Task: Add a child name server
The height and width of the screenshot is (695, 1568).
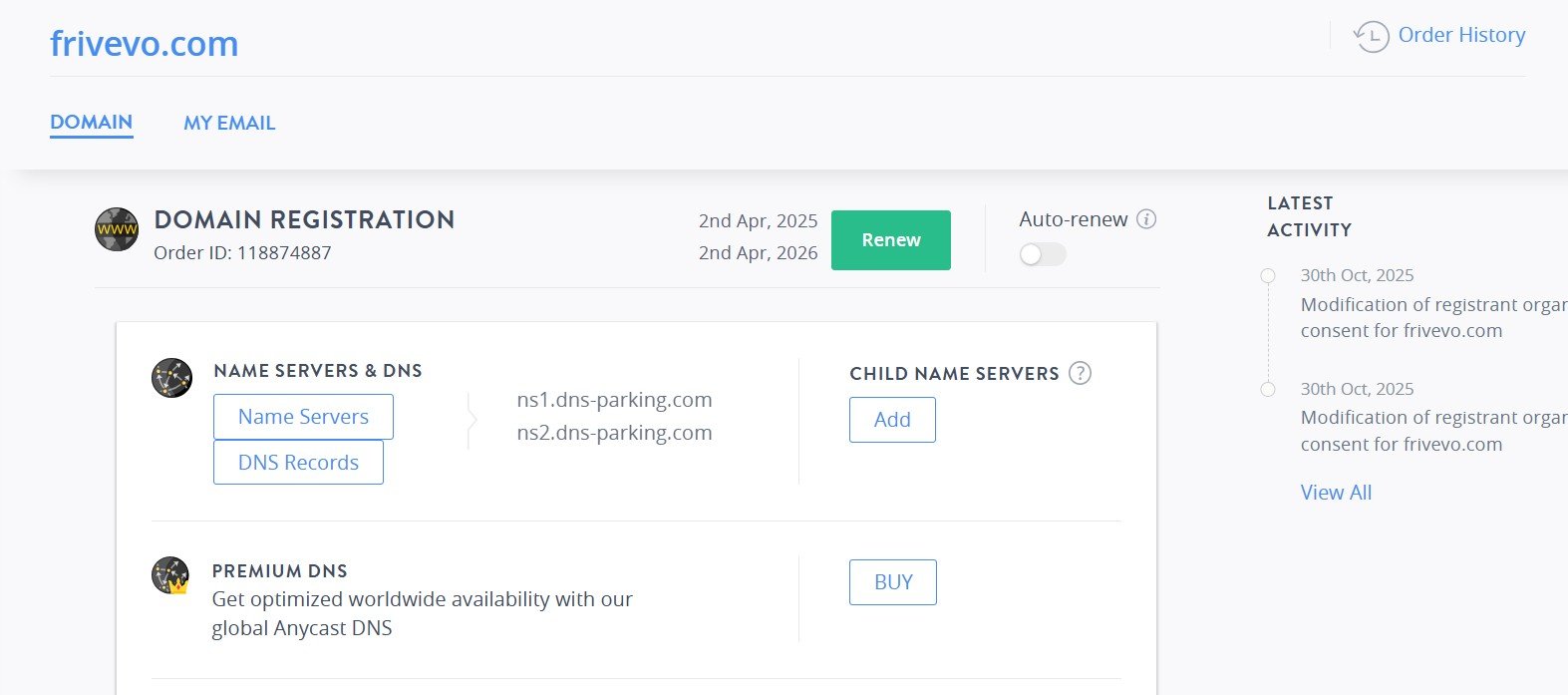Action: tap(892, 420)
